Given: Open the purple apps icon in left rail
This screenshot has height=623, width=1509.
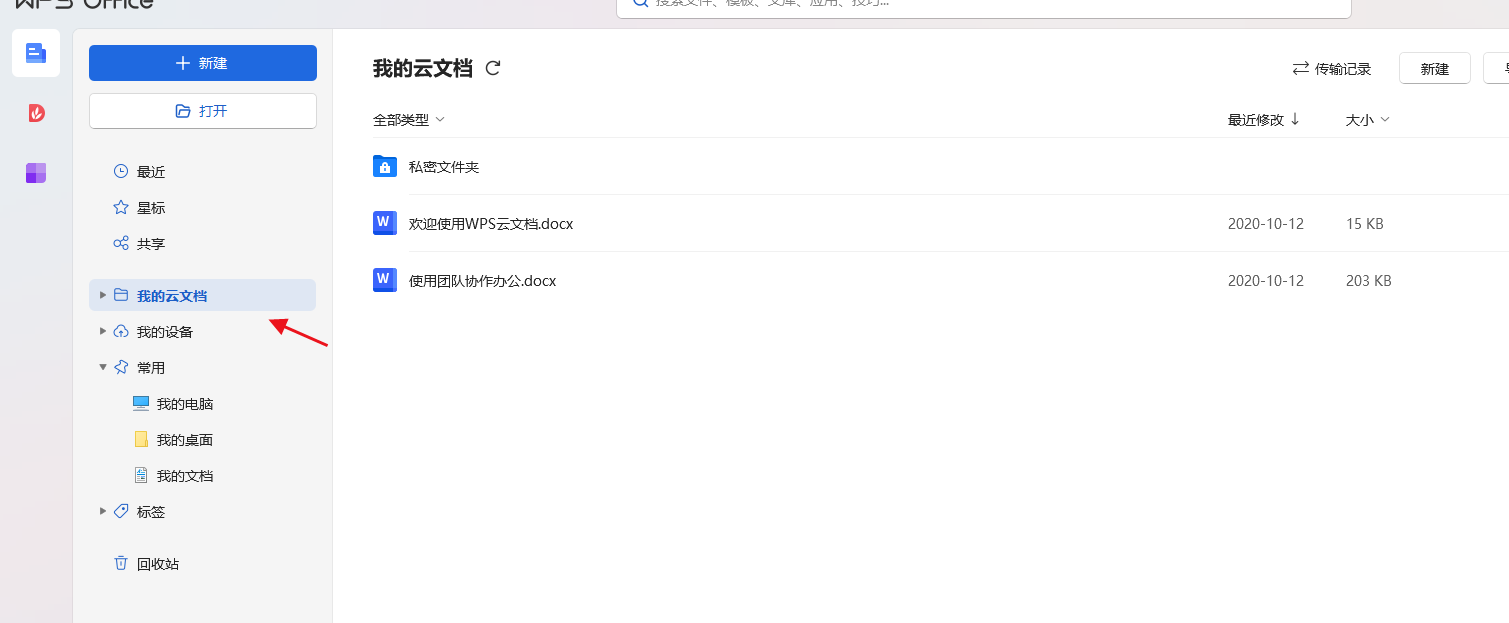Looking at the screenshot, I should coord(36,173).
